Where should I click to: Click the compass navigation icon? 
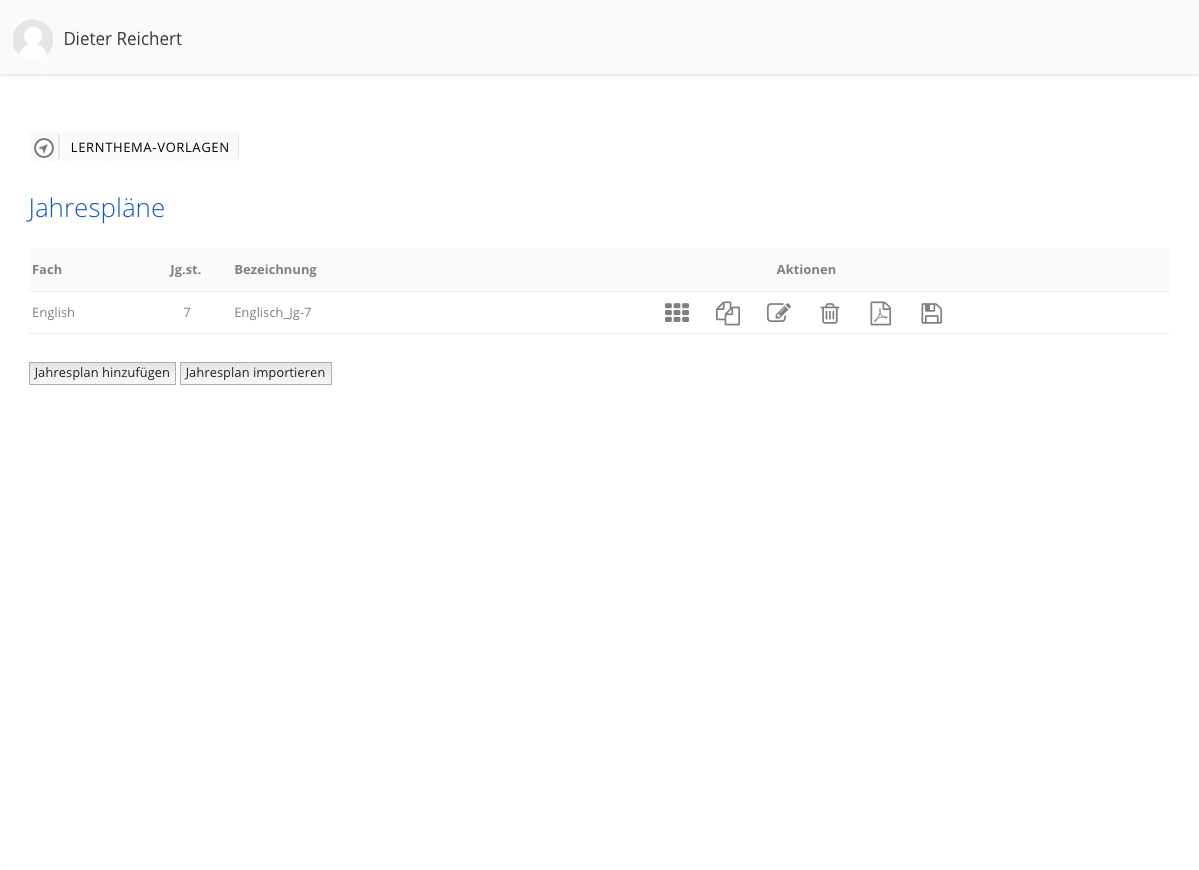44,148
